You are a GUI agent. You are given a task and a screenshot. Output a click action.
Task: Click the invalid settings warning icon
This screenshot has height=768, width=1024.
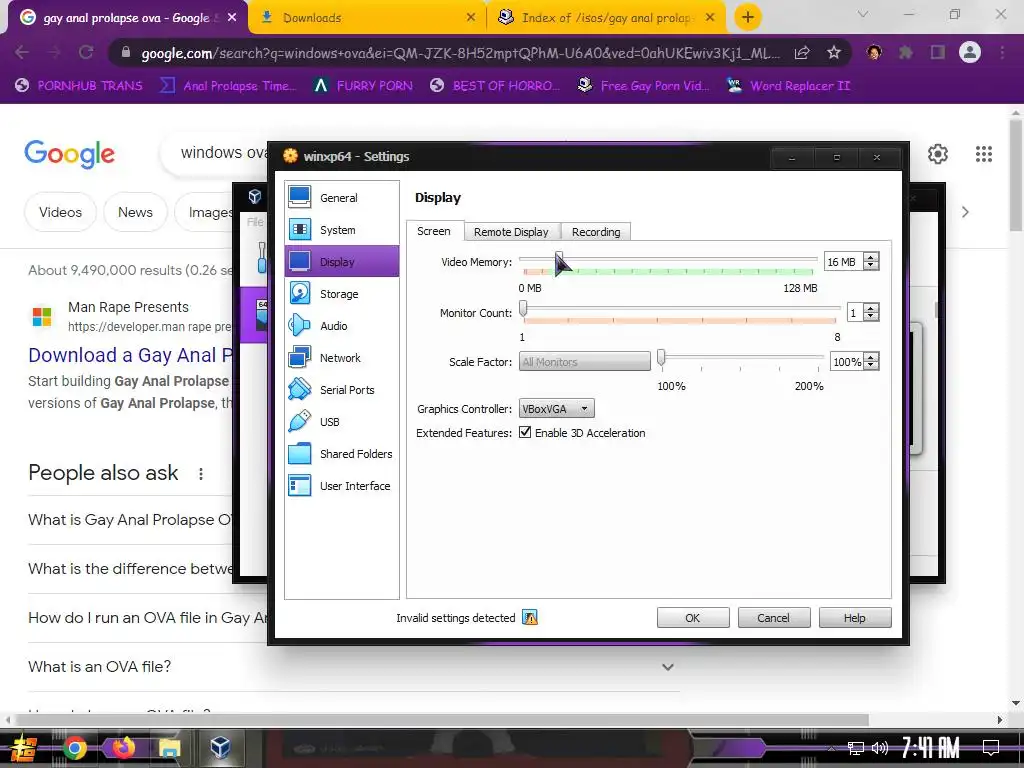[530, 618]
